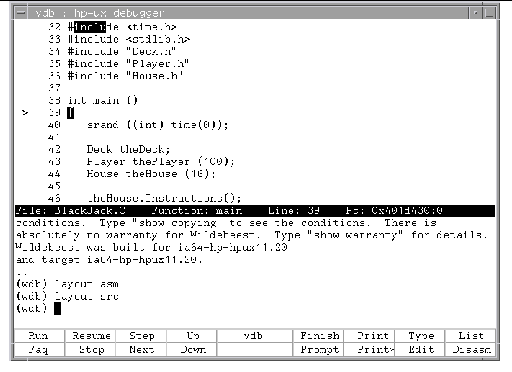Click line number 44 in the source gutter

coord(54,174)
